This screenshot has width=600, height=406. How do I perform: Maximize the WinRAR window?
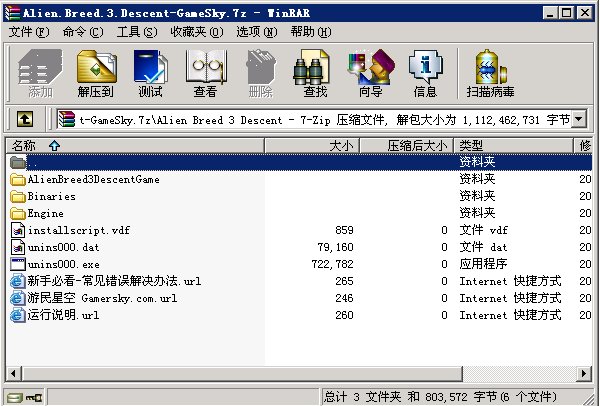[x=567, y=13]
